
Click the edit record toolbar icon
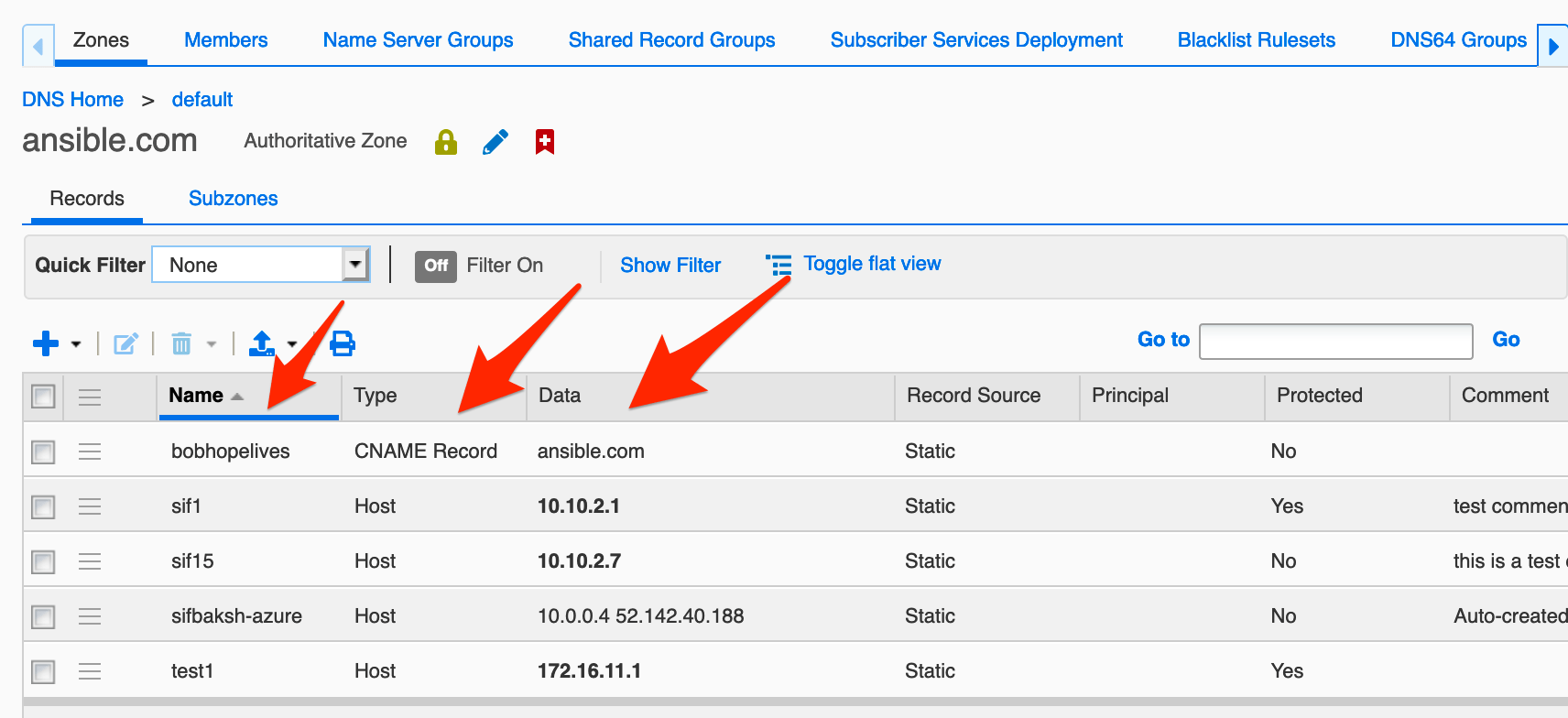(x=125, y=343)
